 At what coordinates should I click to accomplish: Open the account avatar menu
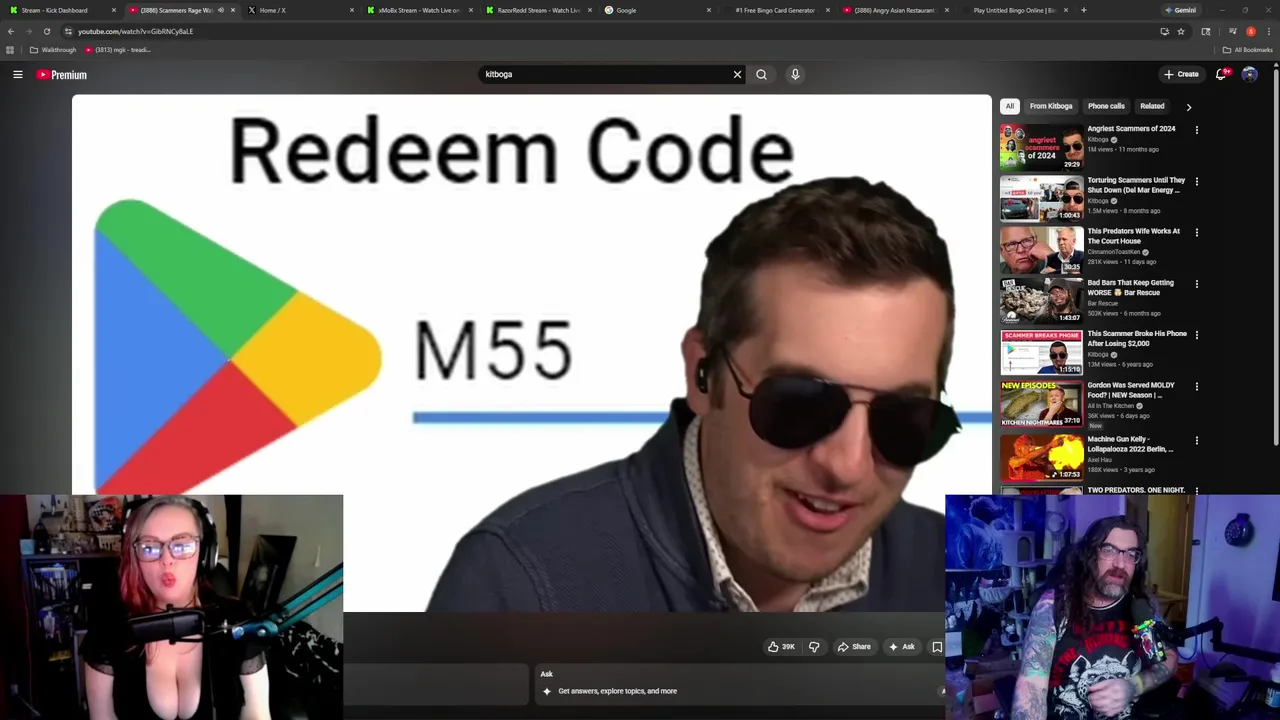tap(1249, 74)
